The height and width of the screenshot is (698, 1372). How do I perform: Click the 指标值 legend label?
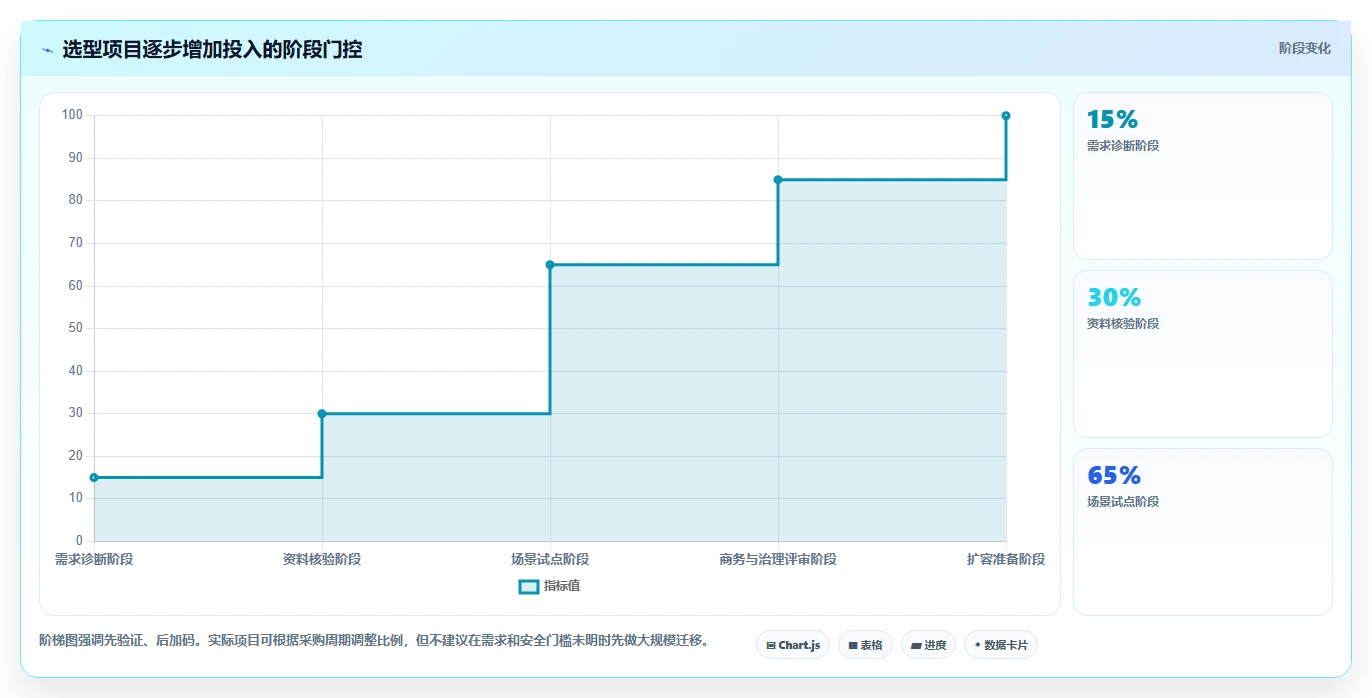pos(562,586)
